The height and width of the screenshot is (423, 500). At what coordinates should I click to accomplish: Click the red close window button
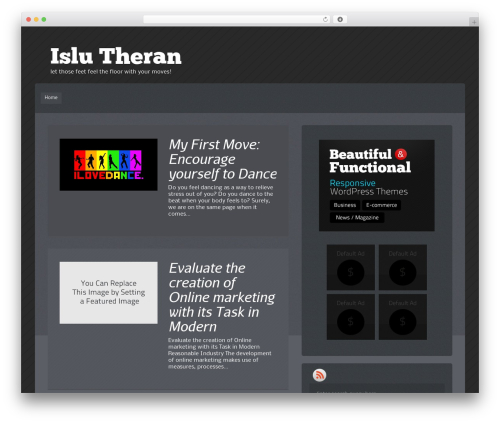pos(29,19)
